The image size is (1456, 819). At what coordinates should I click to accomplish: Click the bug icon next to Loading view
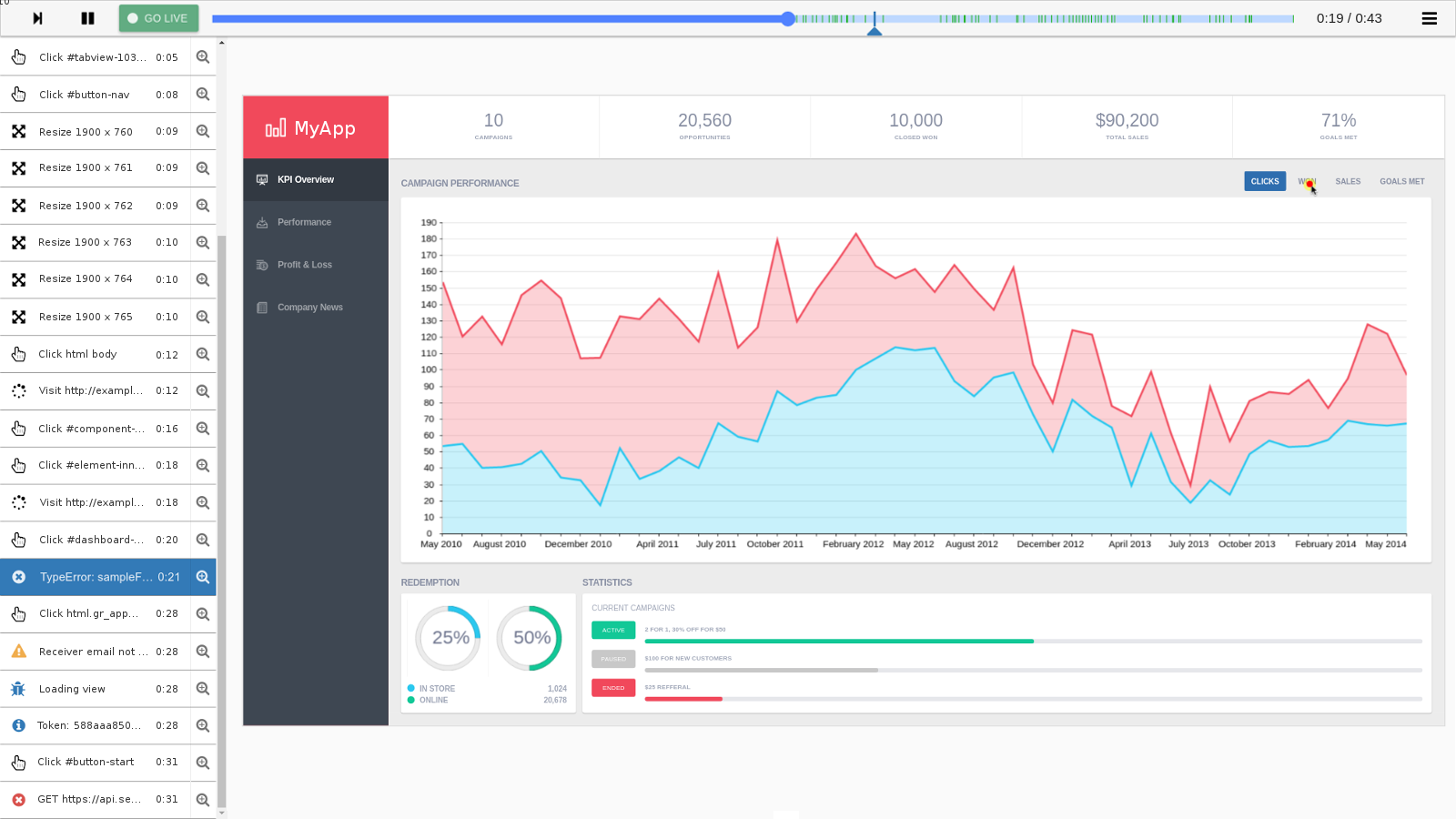(18, 689)
